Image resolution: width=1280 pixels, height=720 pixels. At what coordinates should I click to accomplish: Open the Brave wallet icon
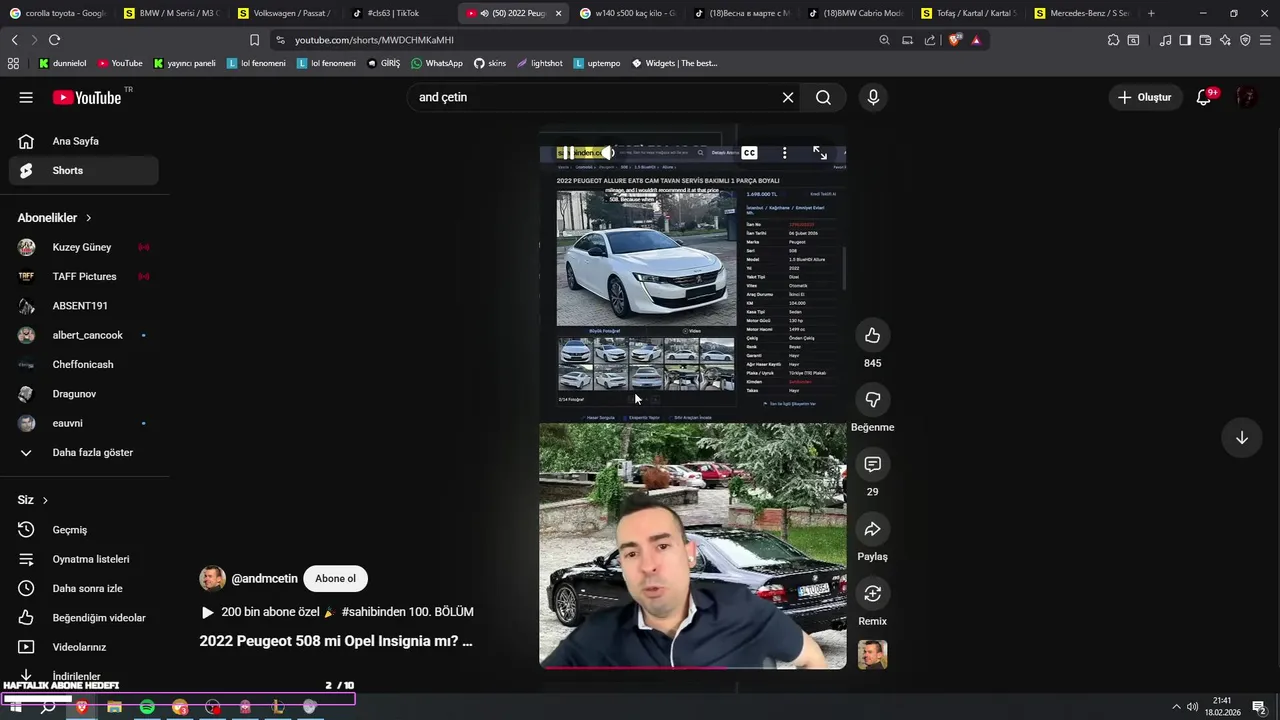click(1205, 40)
